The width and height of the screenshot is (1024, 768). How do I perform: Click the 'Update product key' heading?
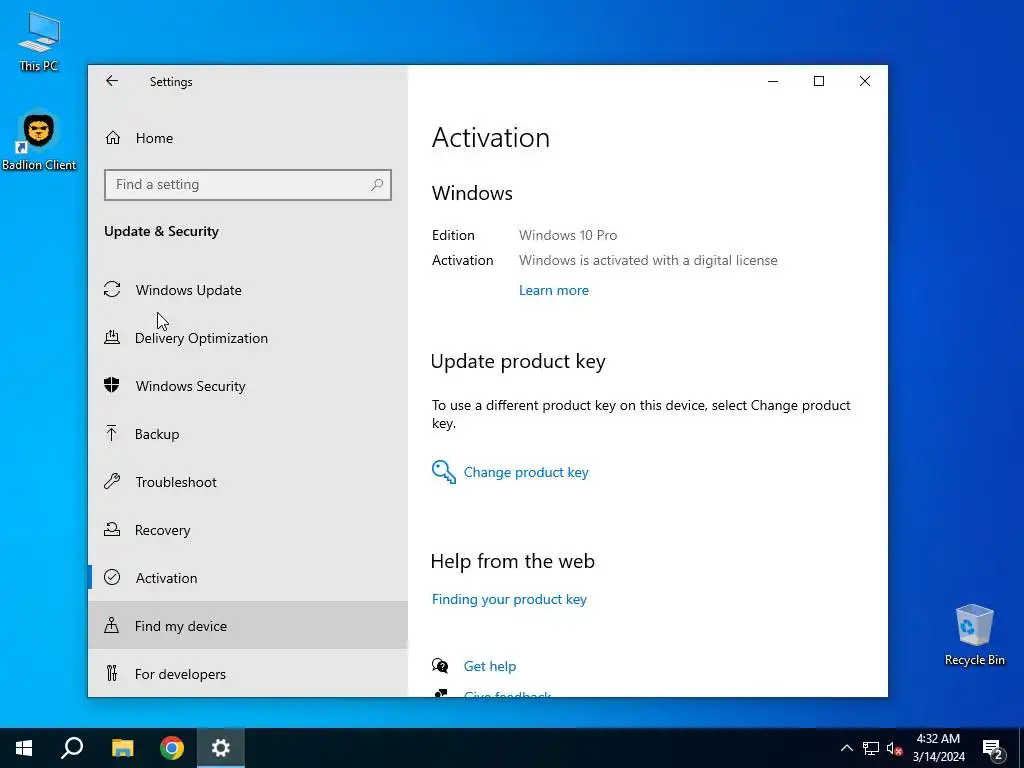(518, 361)
